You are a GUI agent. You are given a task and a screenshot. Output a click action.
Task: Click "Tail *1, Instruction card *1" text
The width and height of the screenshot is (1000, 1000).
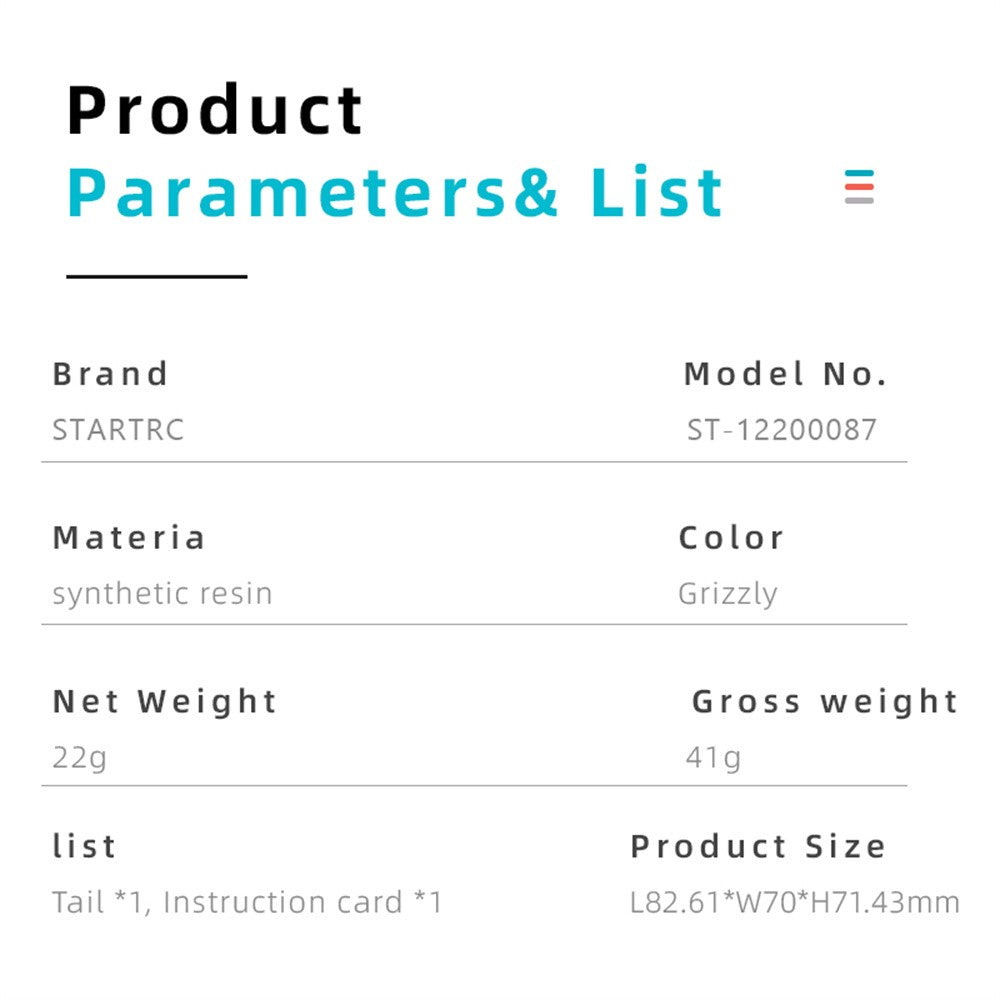click(247, 902)
